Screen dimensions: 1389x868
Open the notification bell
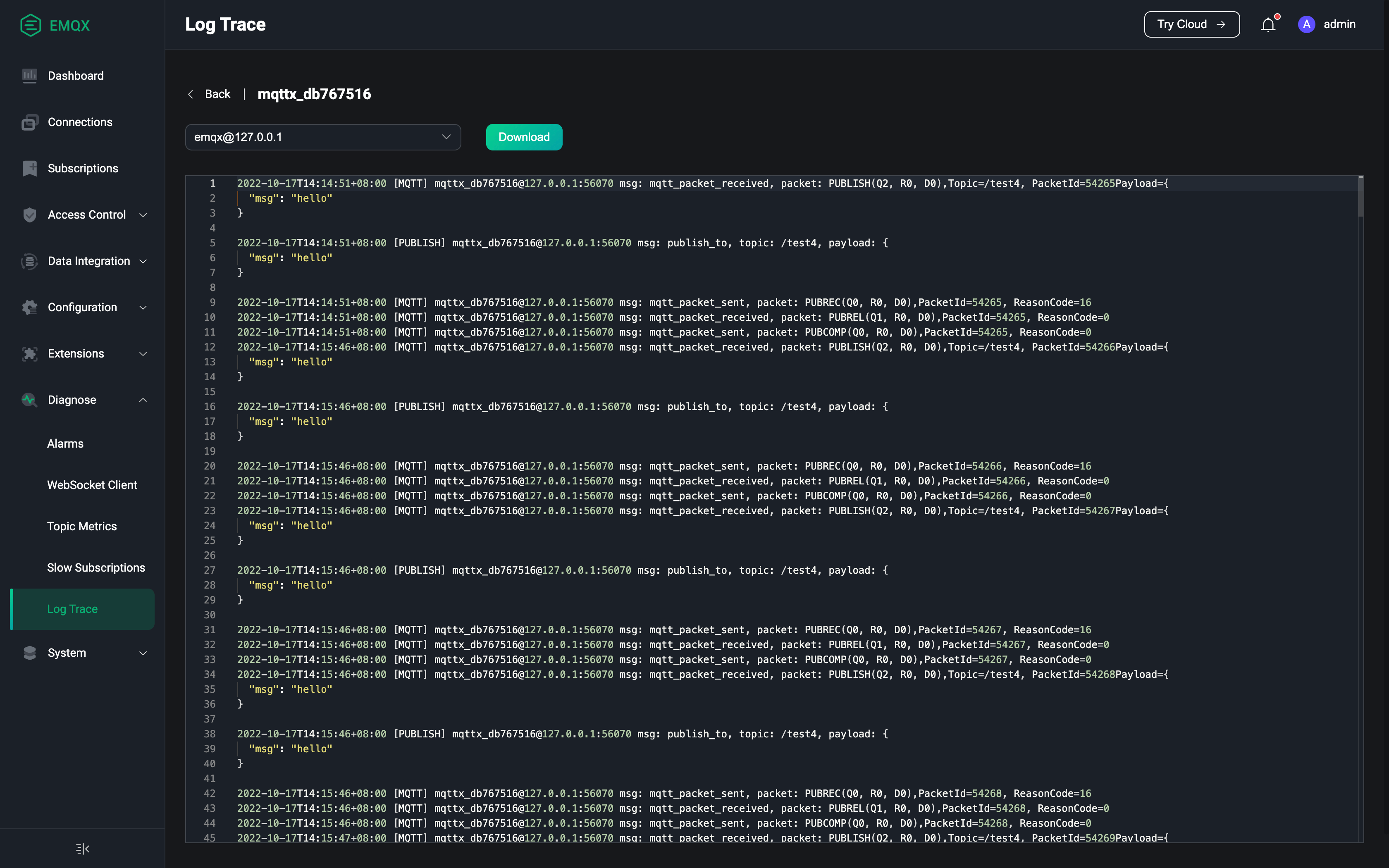1268,25
